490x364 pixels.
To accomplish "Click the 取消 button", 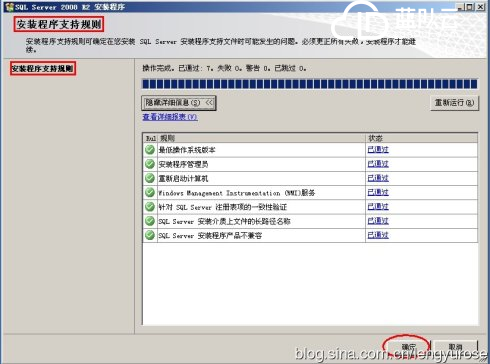I will click(455, 347).
